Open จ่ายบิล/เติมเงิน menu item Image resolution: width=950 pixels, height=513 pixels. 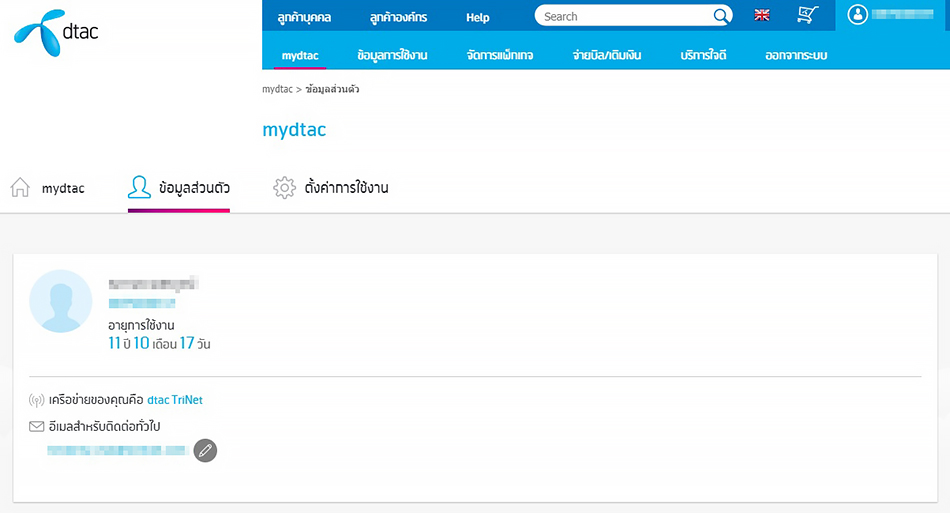point(606,55)
